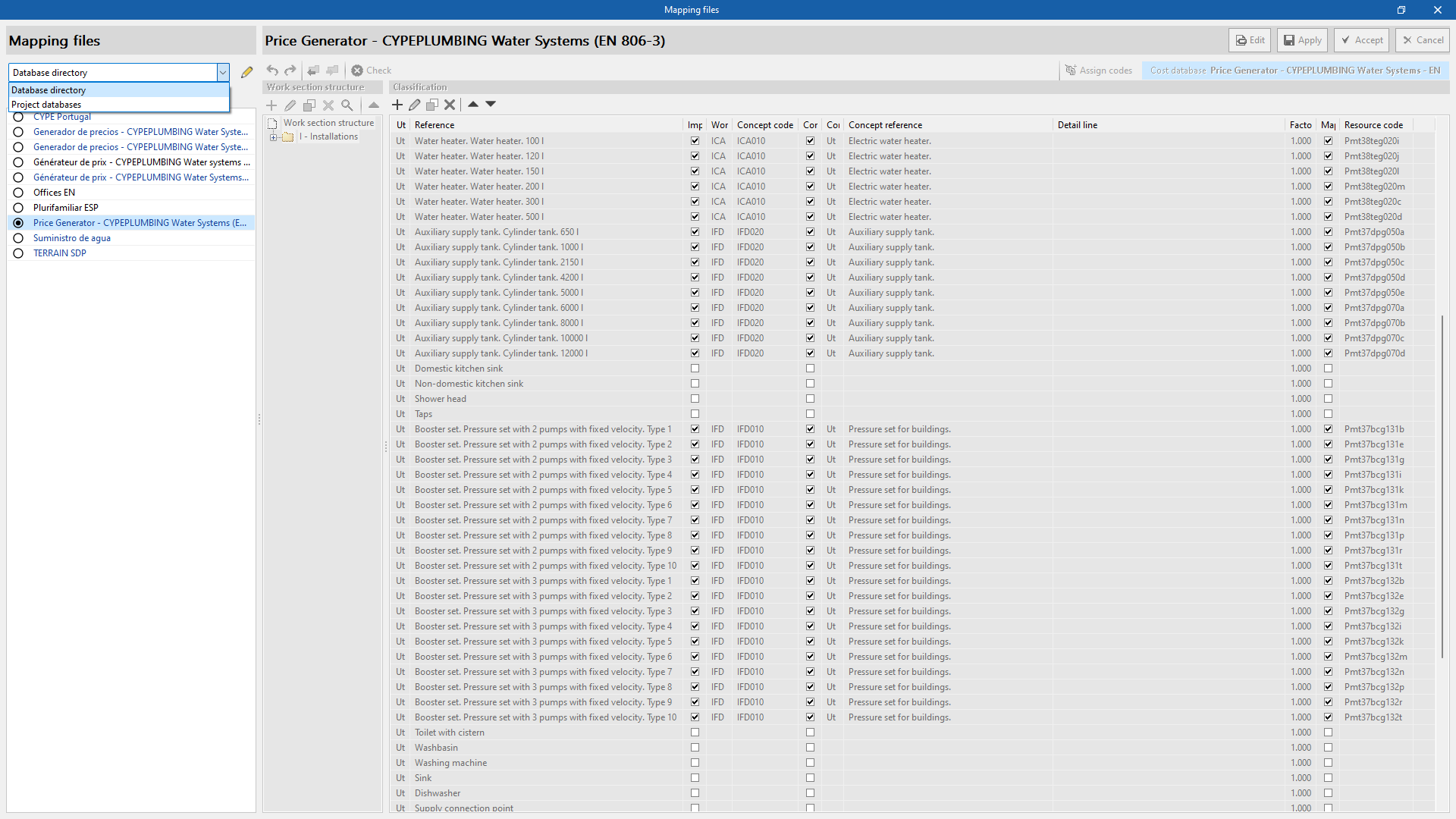Click the Edit button

pos(1250,40)
